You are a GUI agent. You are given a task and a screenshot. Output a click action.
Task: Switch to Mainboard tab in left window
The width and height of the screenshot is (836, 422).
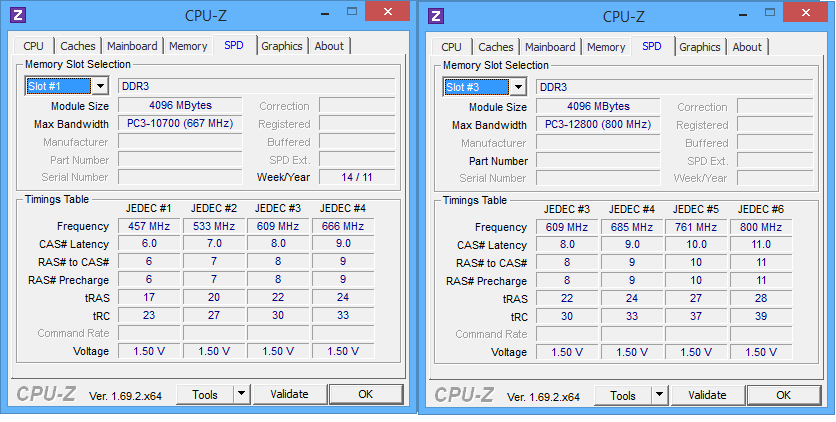tap(132, 46)
